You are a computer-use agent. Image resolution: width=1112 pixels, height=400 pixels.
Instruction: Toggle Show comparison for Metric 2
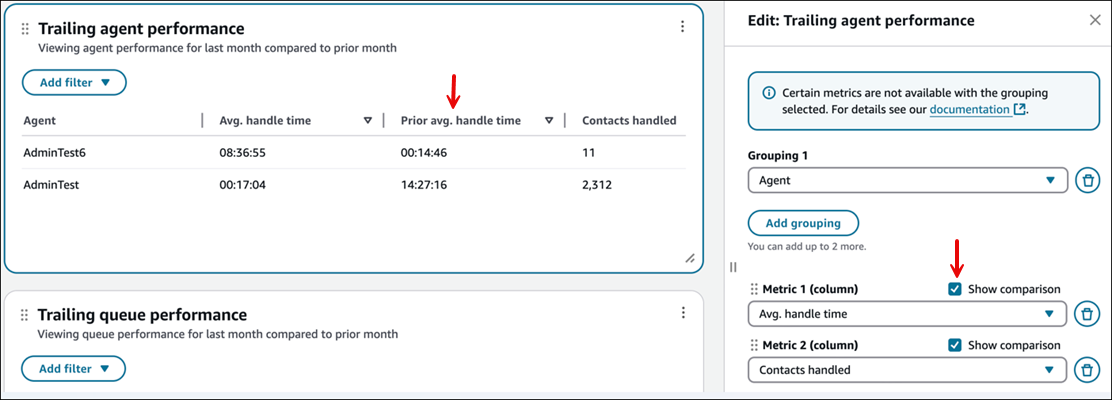[955, 345]
